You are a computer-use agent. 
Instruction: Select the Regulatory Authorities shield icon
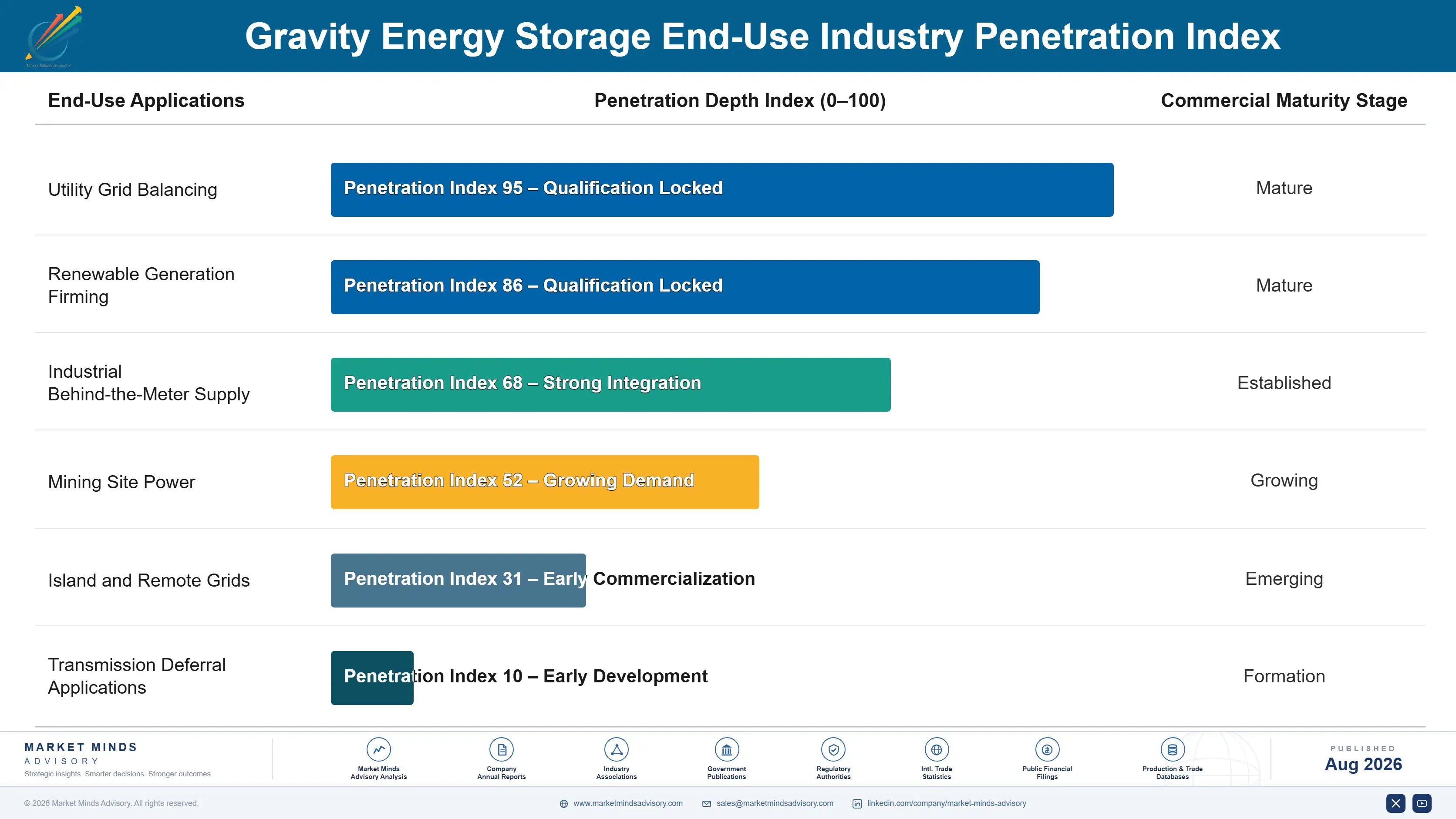[833, 749]
